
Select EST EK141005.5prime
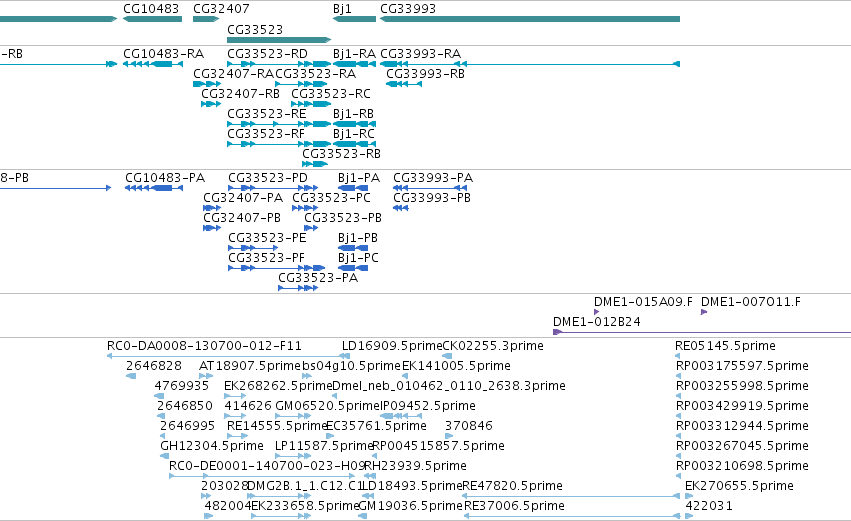405,376
